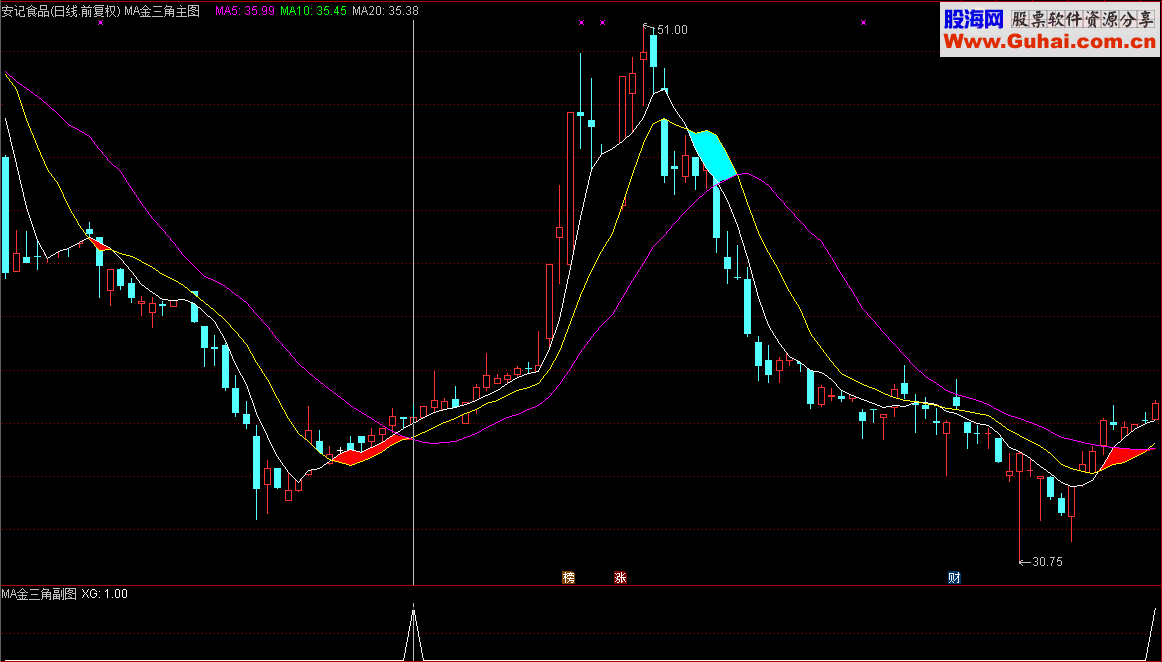Click the cyan dead-cross filled area

point(711,154)
